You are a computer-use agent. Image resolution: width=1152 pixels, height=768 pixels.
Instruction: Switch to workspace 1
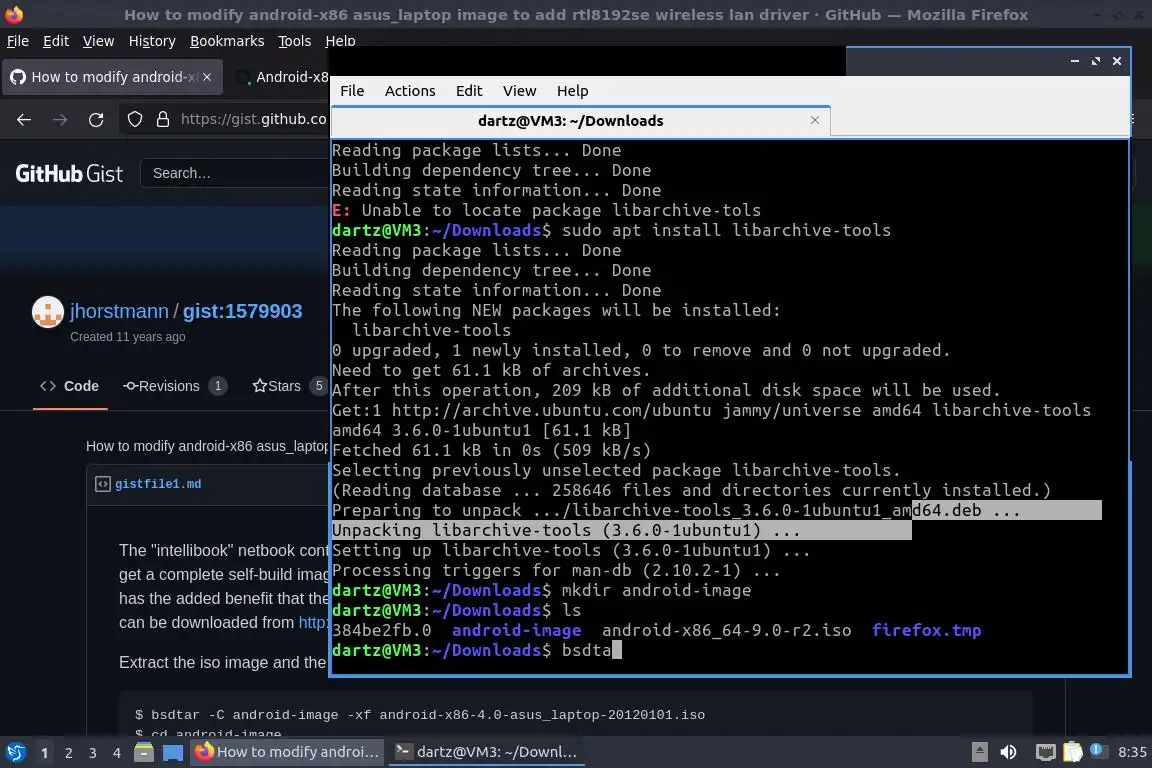point(44,753)
